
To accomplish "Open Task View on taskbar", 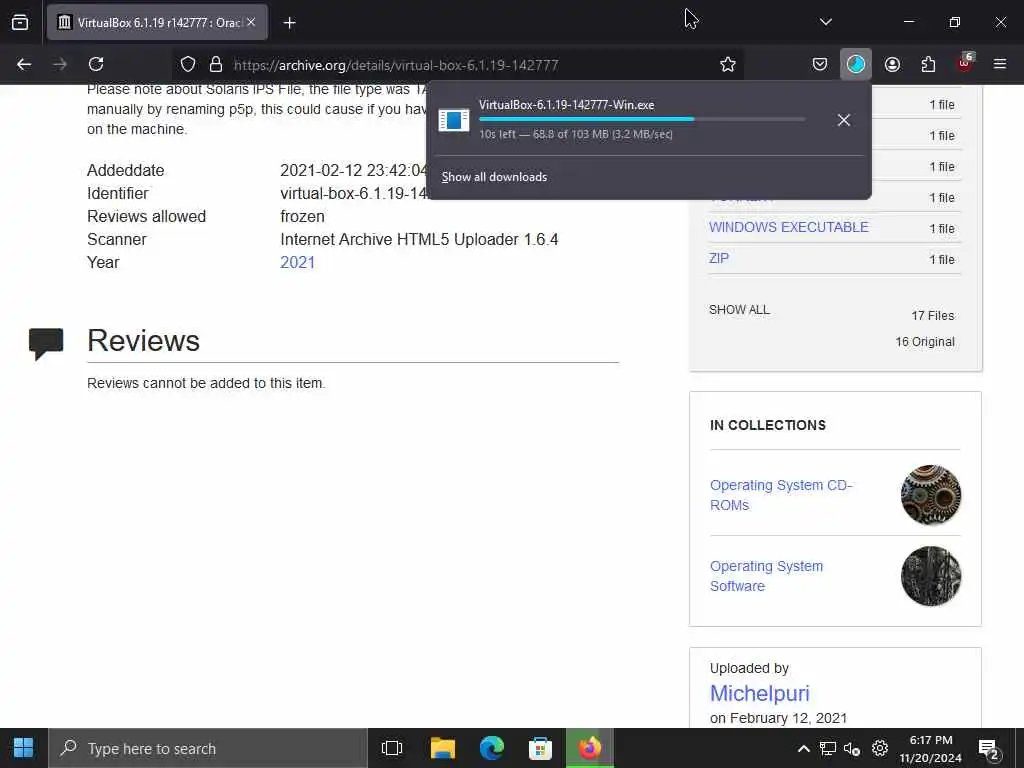I will coord(392,748).
